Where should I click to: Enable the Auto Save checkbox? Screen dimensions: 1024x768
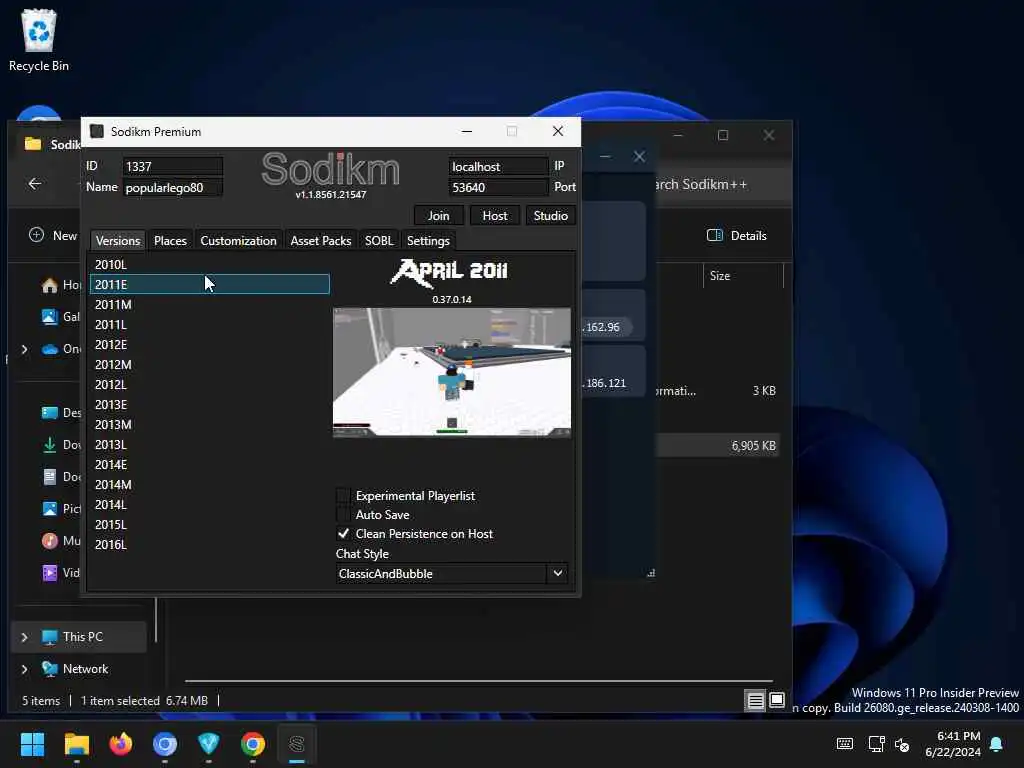343,515
